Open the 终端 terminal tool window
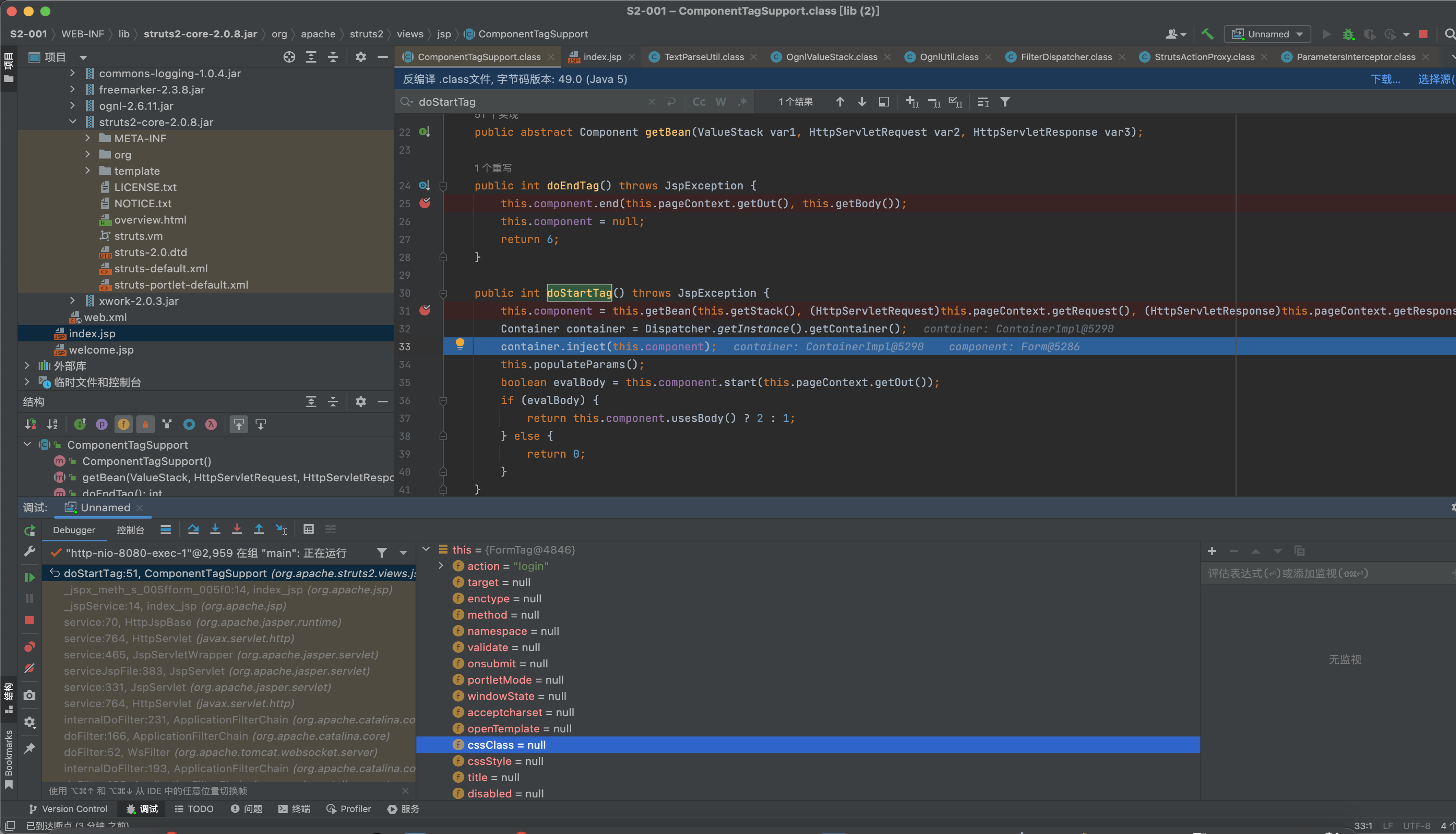1456x834 pixels. [x=294, y=809]
